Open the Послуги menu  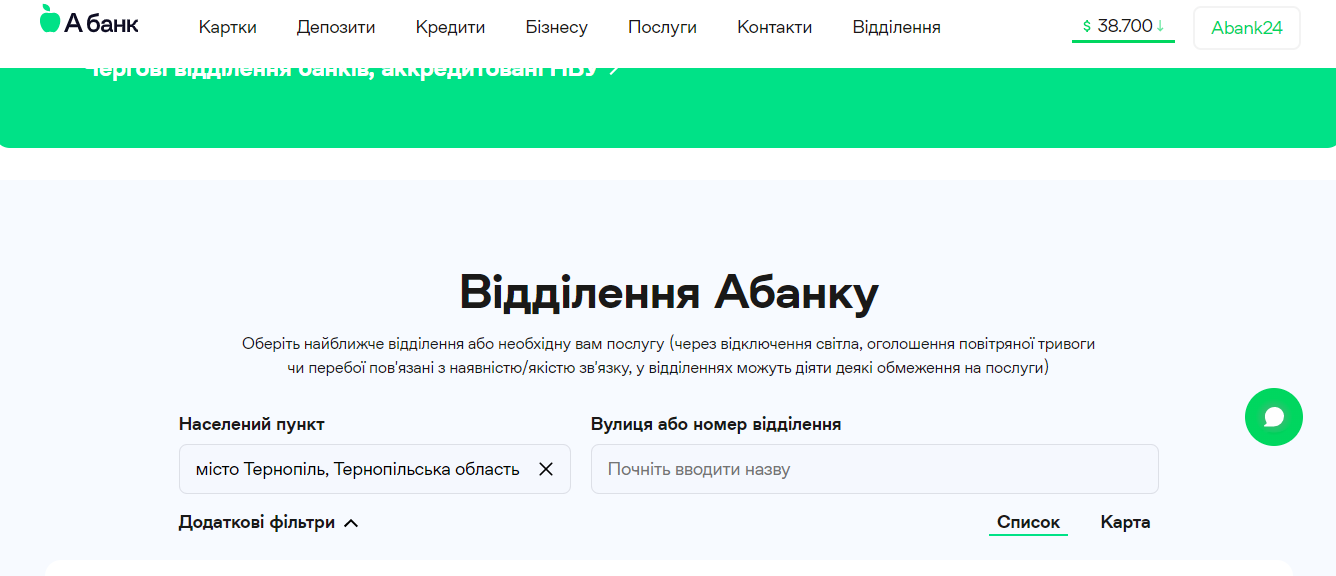pyautogui.click(x=662, y=27)
